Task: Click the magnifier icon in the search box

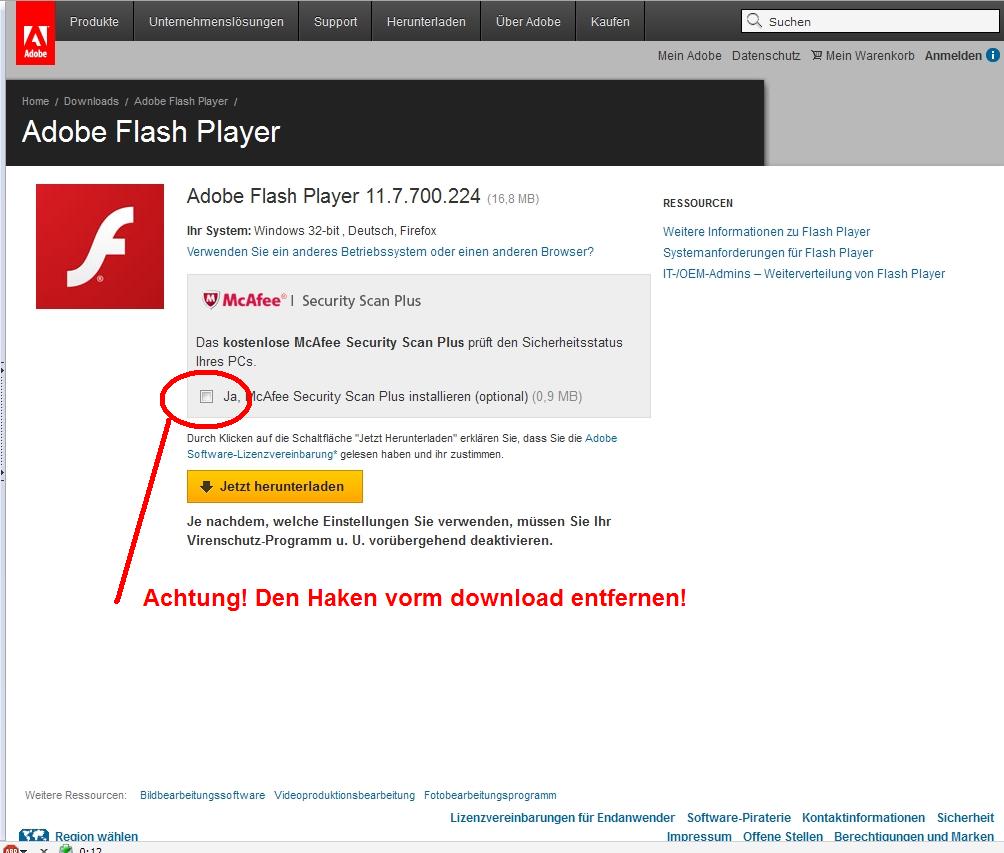Action: pyautogui.click(x=754, y=20)
